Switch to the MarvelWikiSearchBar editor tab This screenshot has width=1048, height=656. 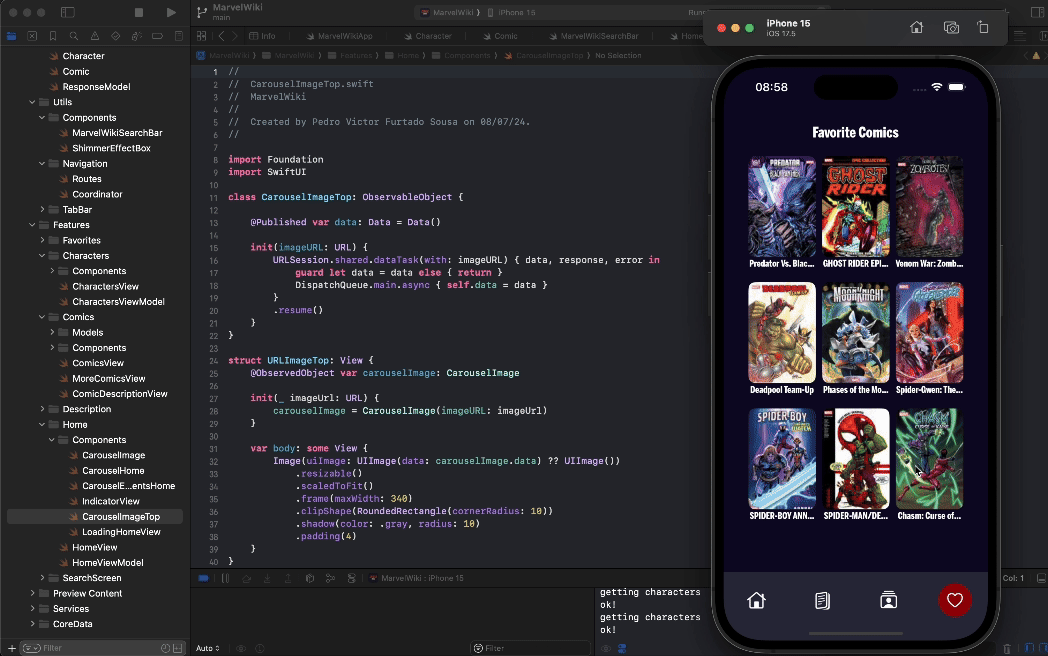click(594, 36)
